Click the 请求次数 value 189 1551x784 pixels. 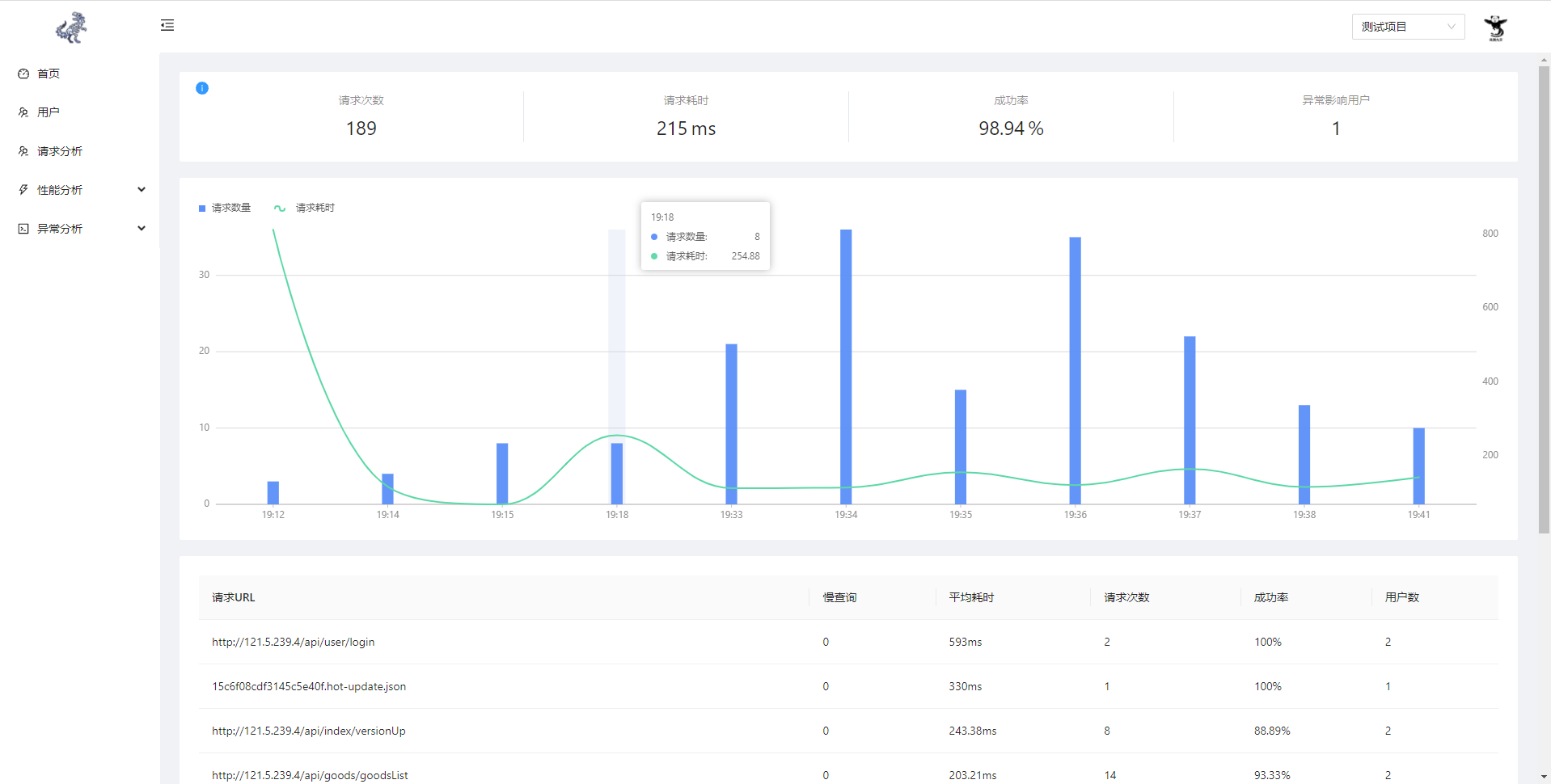[x=361, y=129]
